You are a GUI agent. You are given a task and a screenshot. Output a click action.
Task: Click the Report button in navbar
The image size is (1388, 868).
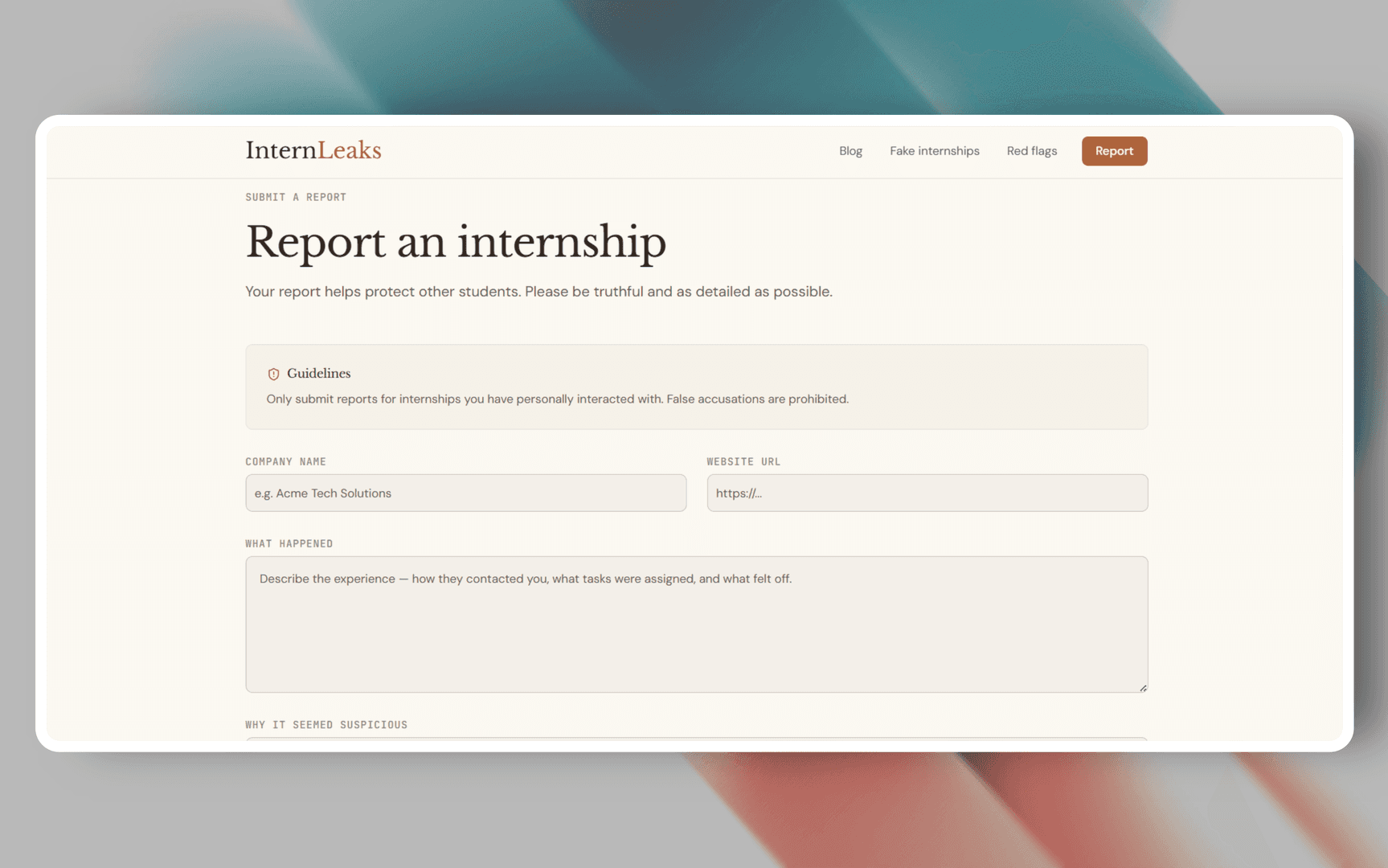click(x=1114, y=151)
